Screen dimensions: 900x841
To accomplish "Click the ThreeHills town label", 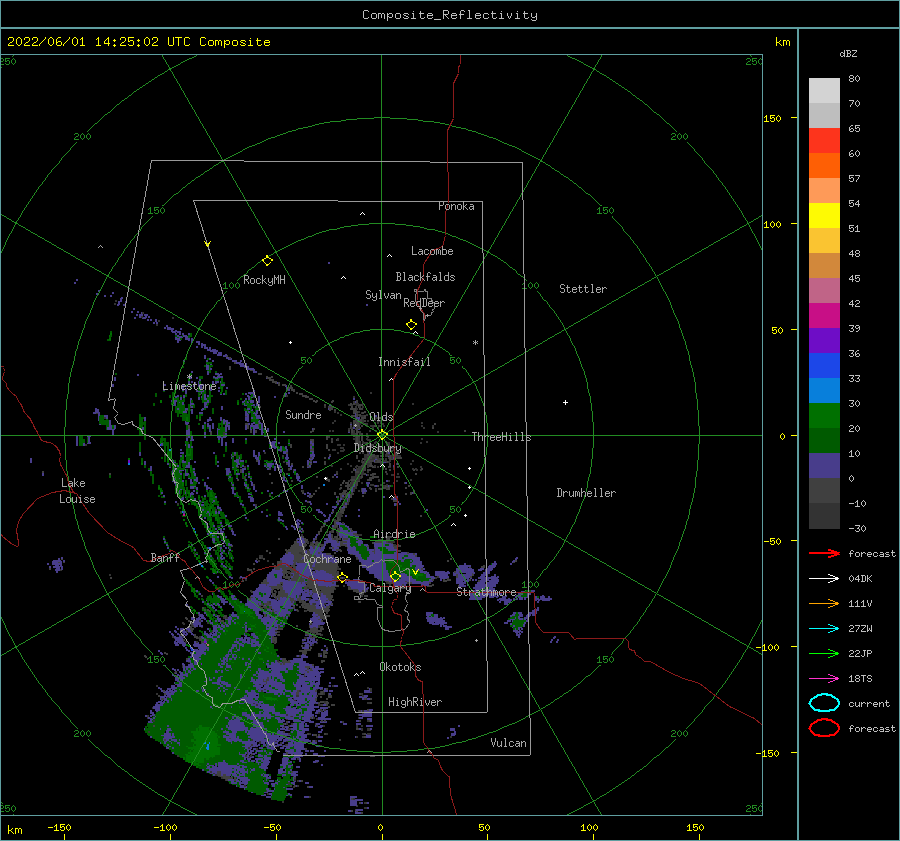I will click(x=501, y=437).
